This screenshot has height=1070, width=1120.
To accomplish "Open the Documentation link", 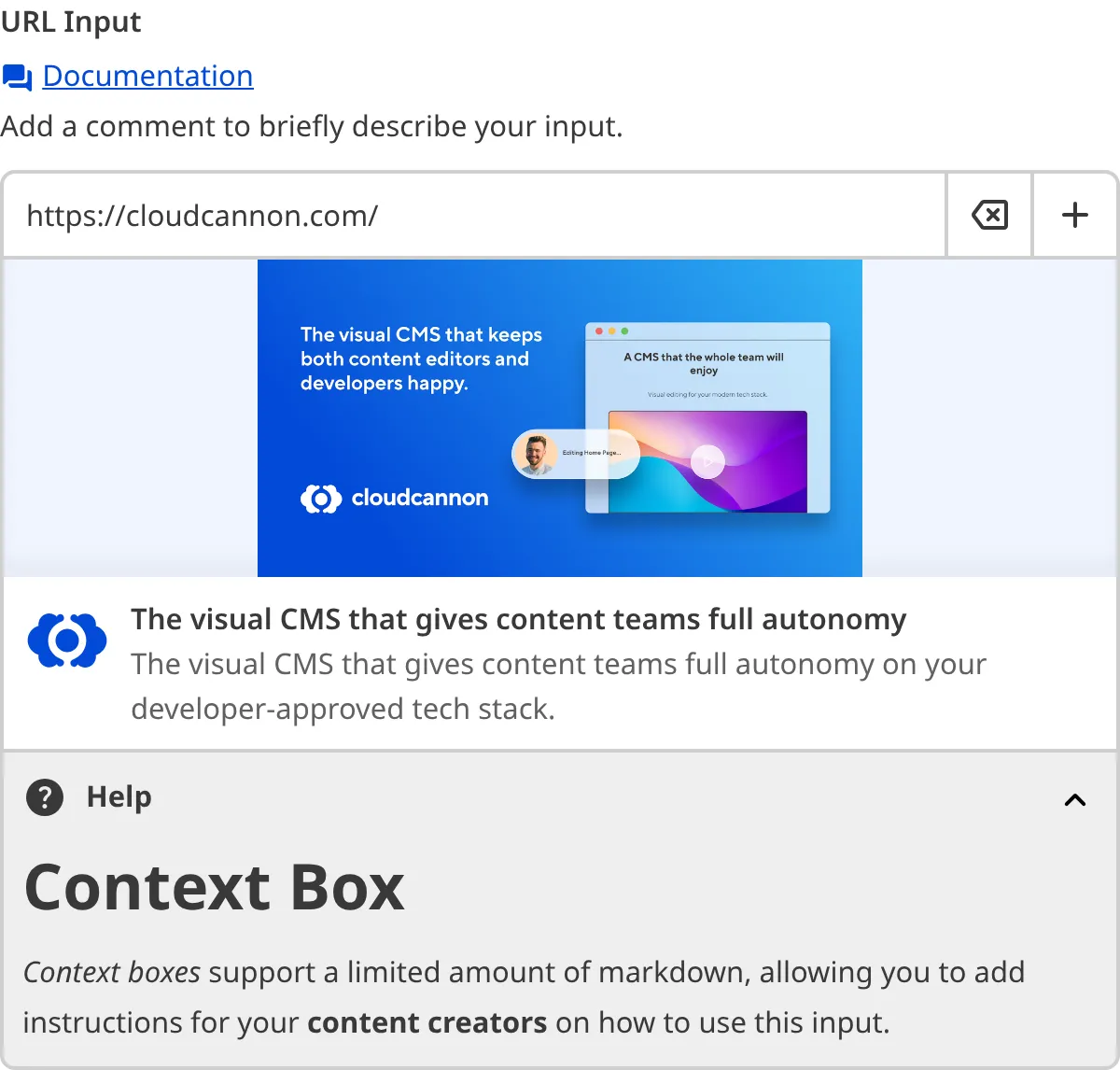I will pyautogui.click(x=149, y=76).
